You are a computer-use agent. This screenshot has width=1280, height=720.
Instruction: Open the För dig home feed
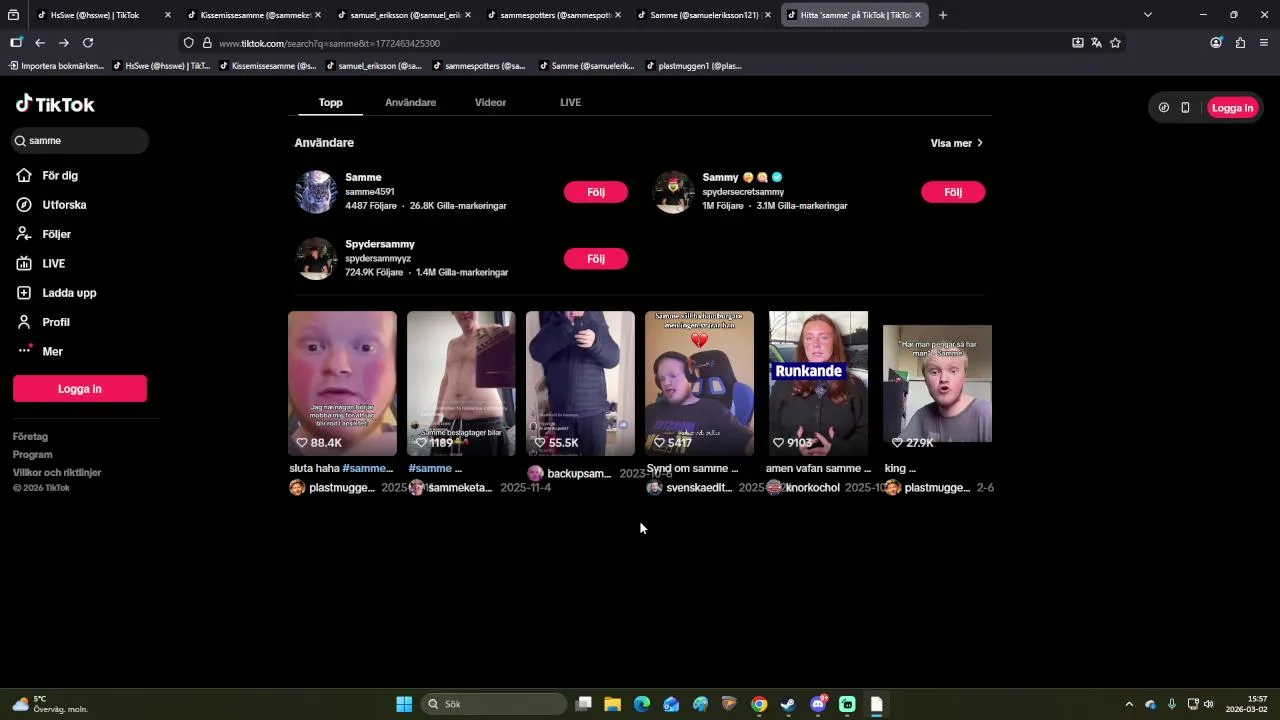60,175
